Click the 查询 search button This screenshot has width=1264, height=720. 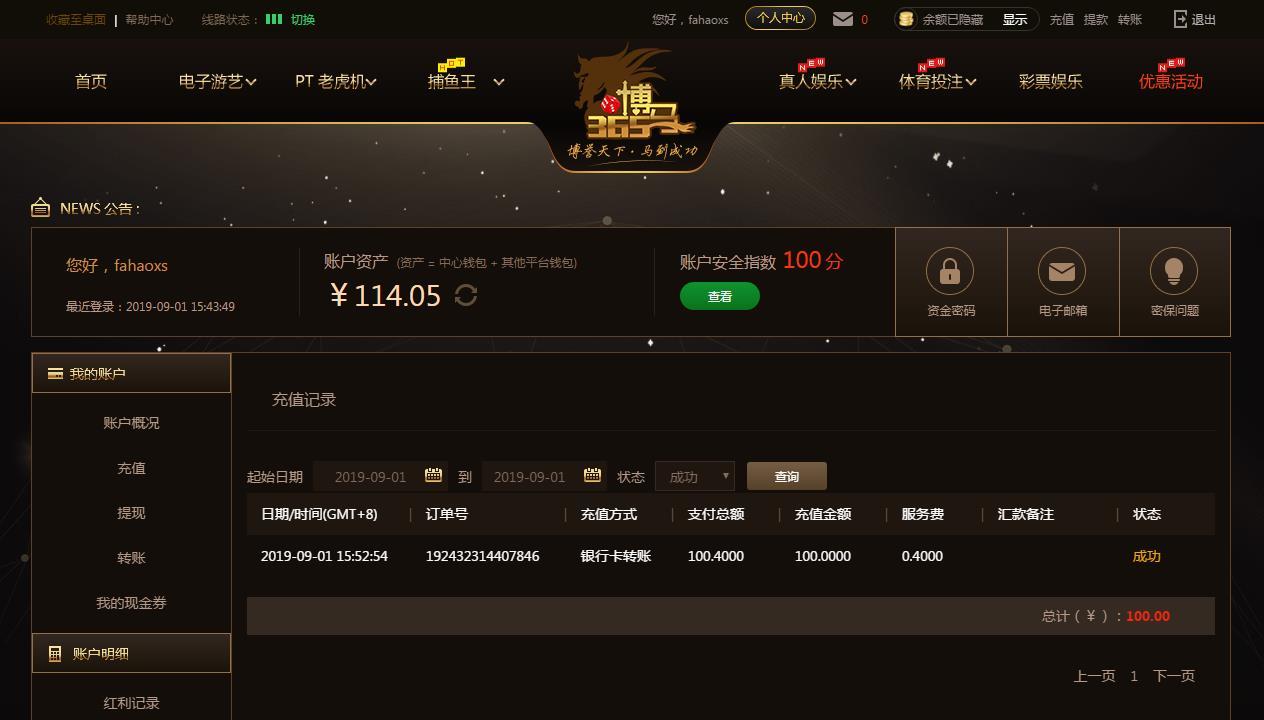coord(787,476)
